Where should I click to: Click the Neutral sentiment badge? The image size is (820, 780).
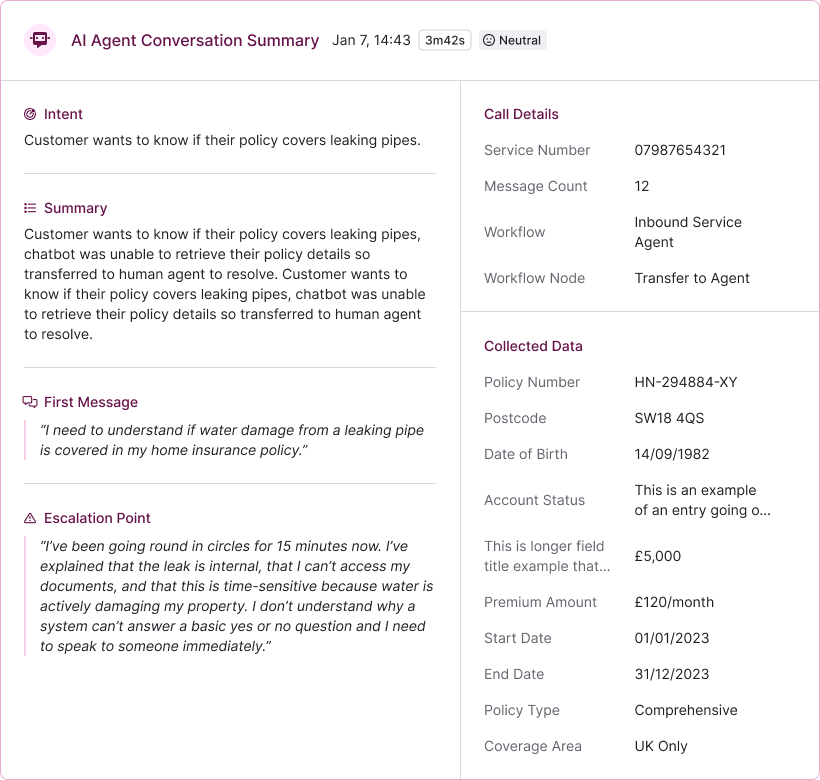pyautogui.click(x=513, y=41)
